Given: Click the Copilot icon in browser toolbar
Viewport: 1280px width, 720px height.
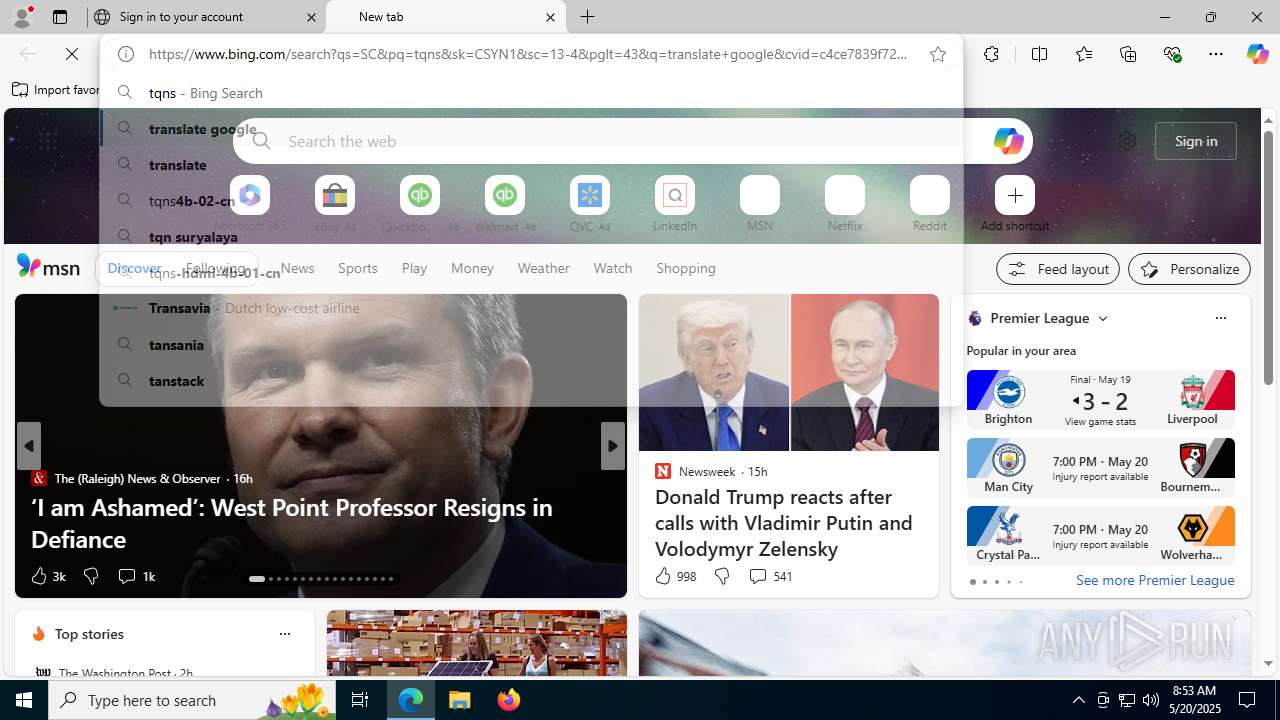Looking at the screenshot, I should (x=1257, y=54).
